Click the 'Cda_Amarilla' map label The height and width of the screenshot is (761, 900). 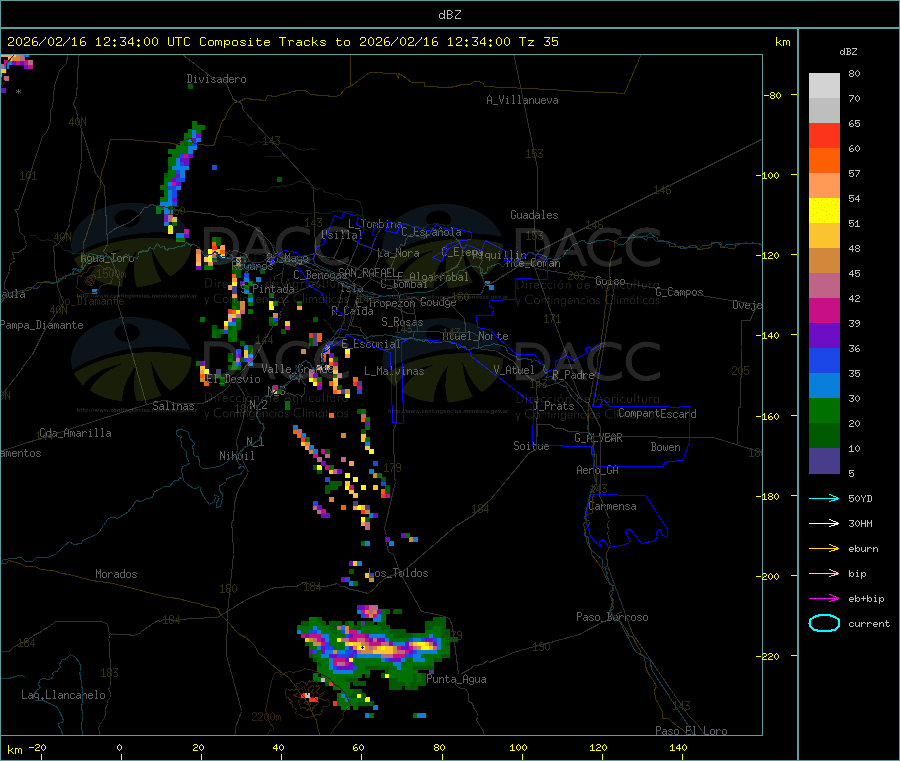(x=75, y=433)
